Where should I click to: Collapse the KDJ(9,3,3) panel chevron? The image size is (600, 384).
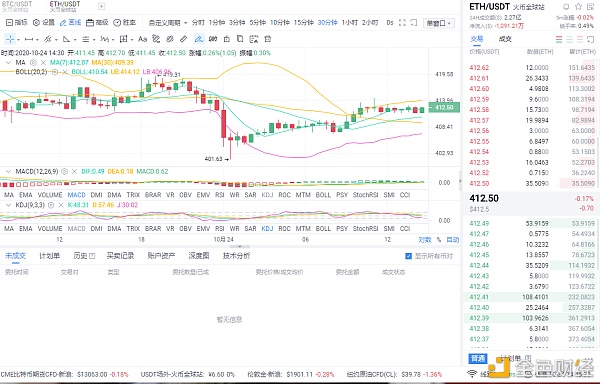(8, 205)
